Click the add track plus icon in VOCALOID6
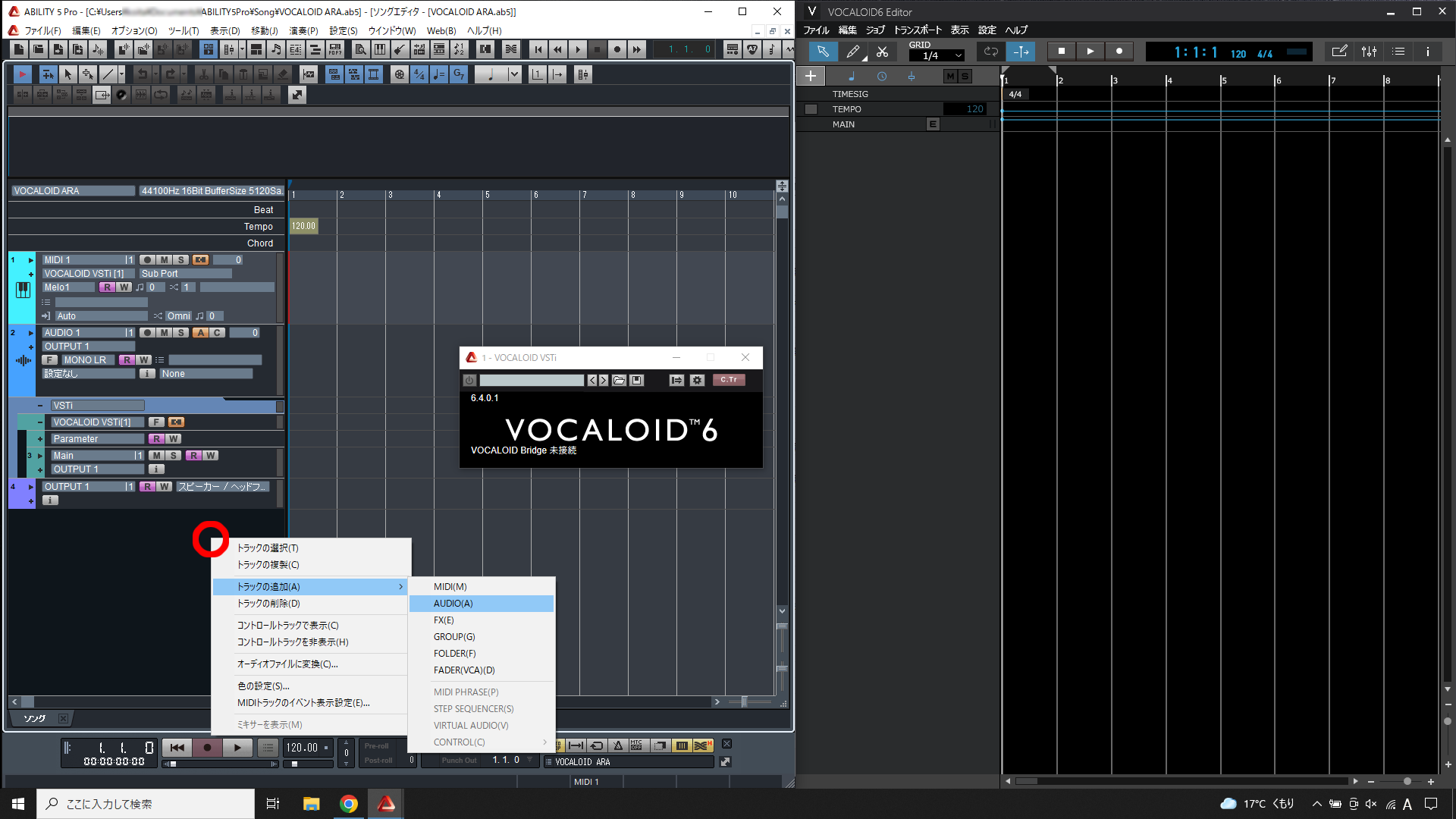1456x819 pixels. tap(811, 76)
